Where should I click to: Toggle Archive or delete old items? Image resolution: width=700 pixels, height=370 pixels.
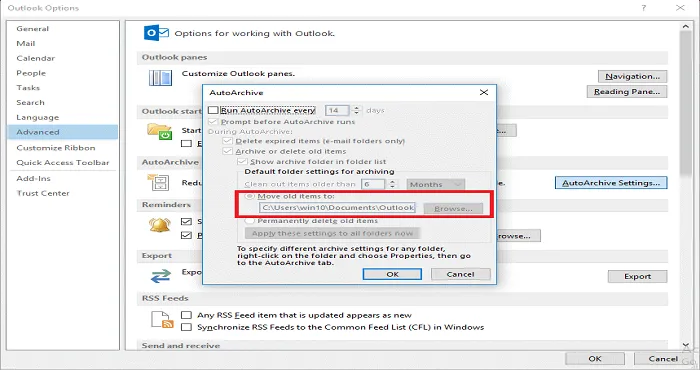(x=228, y=151)
